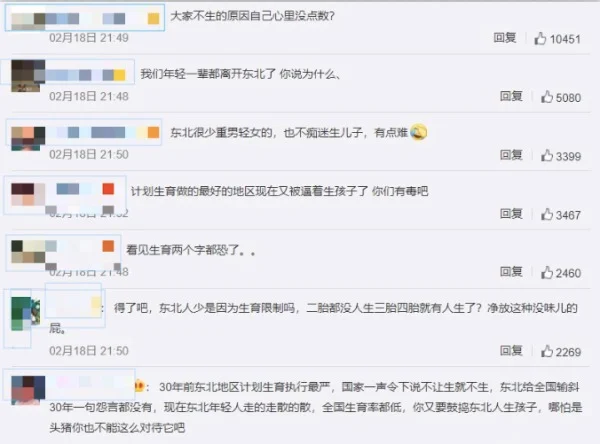600x444 pixels.
Task: Click emoji badge before the last comment
Action: tap(139, 387)
